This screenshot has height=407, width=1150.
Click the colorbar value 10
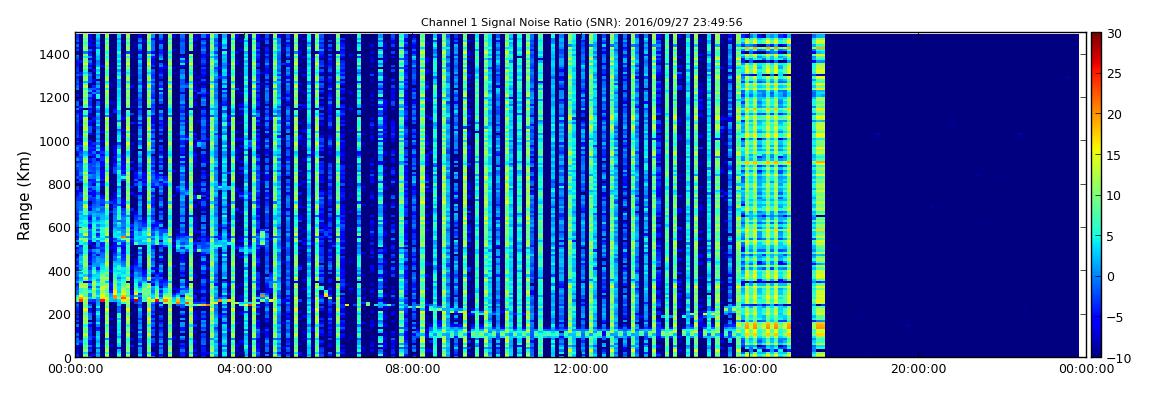click(x=1115, y=195)
